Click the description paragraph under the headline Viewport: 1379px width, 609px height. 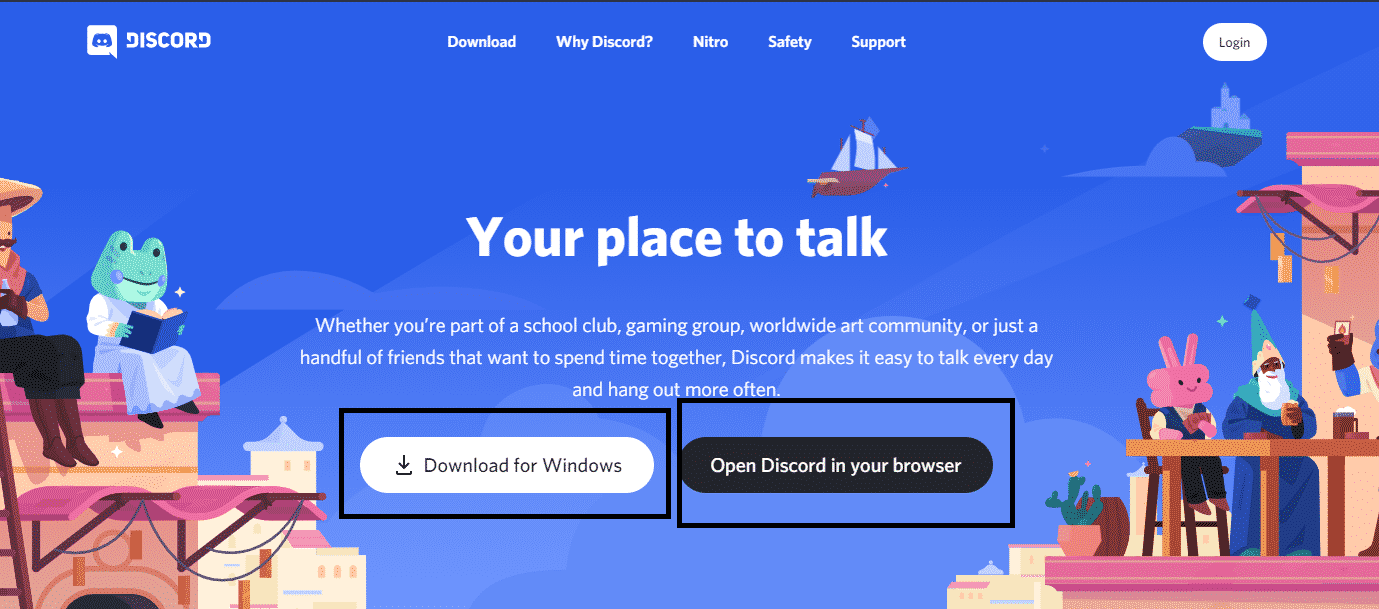click(677, 357)
